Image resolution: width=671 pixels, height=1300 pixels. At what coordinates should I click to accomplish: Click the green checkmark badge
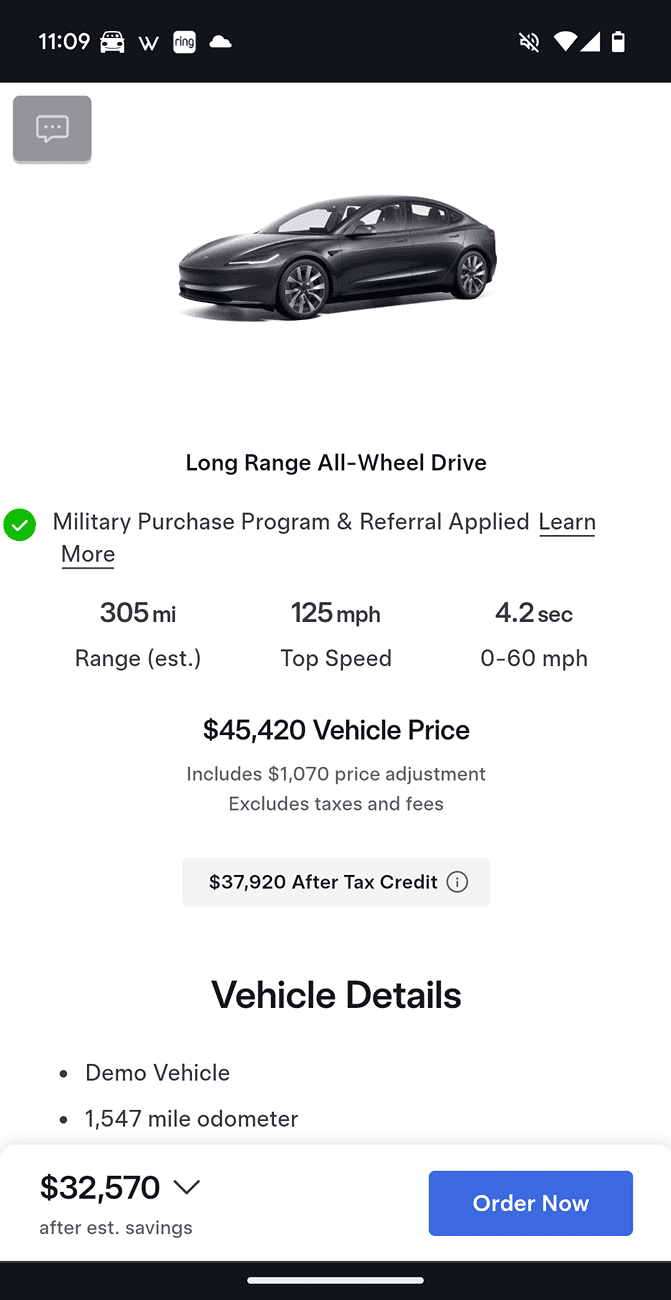point(20,524)
